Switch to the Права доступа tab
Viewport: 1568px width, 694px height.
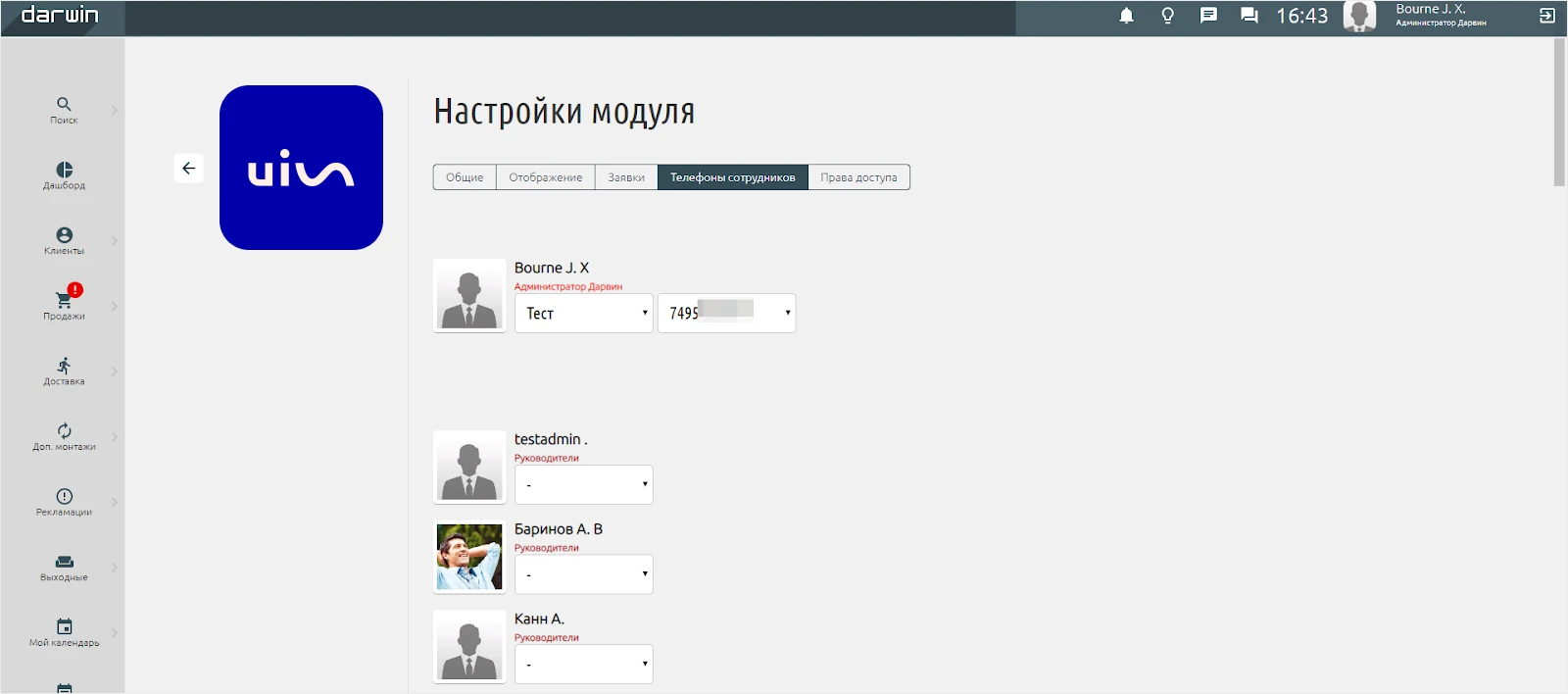(x=859, y=177)
